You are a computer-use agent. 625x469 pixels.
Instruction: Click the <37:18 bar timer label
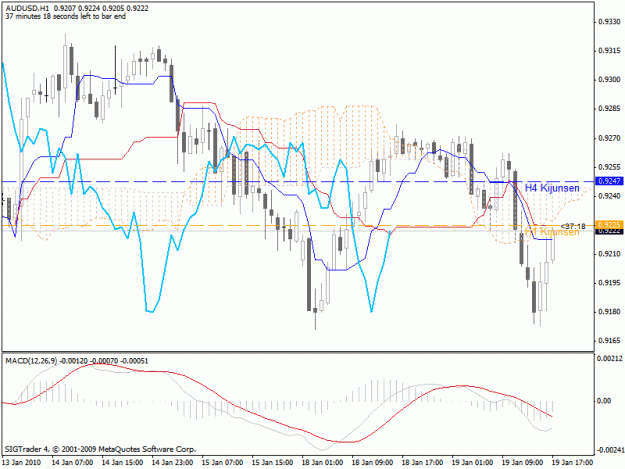[573, 226]
